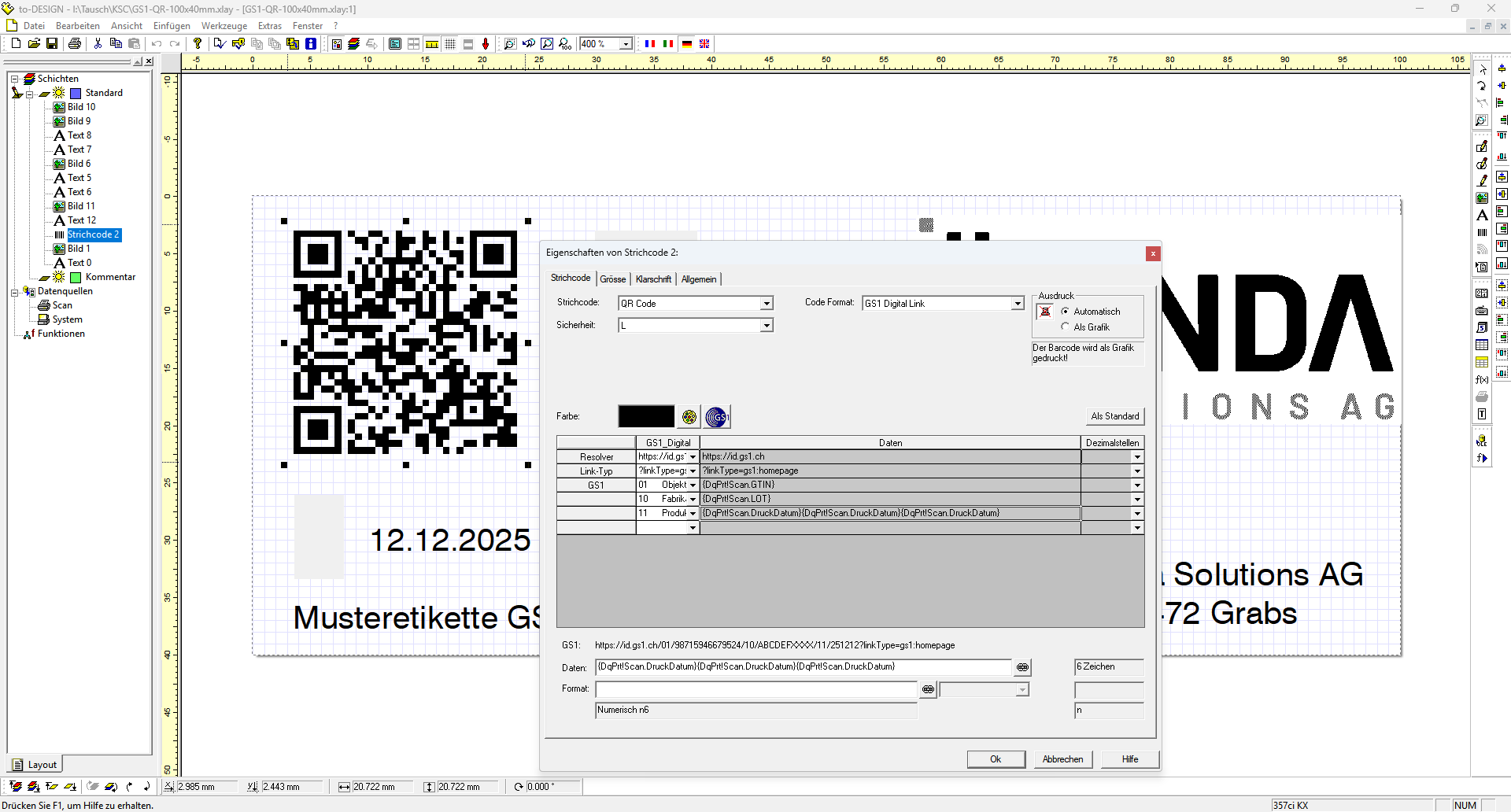The width and height of the screenshot is (1511, 812).
Task: Open the Strichcode type dropdown (QR Code)
Action: coord(766,304)
